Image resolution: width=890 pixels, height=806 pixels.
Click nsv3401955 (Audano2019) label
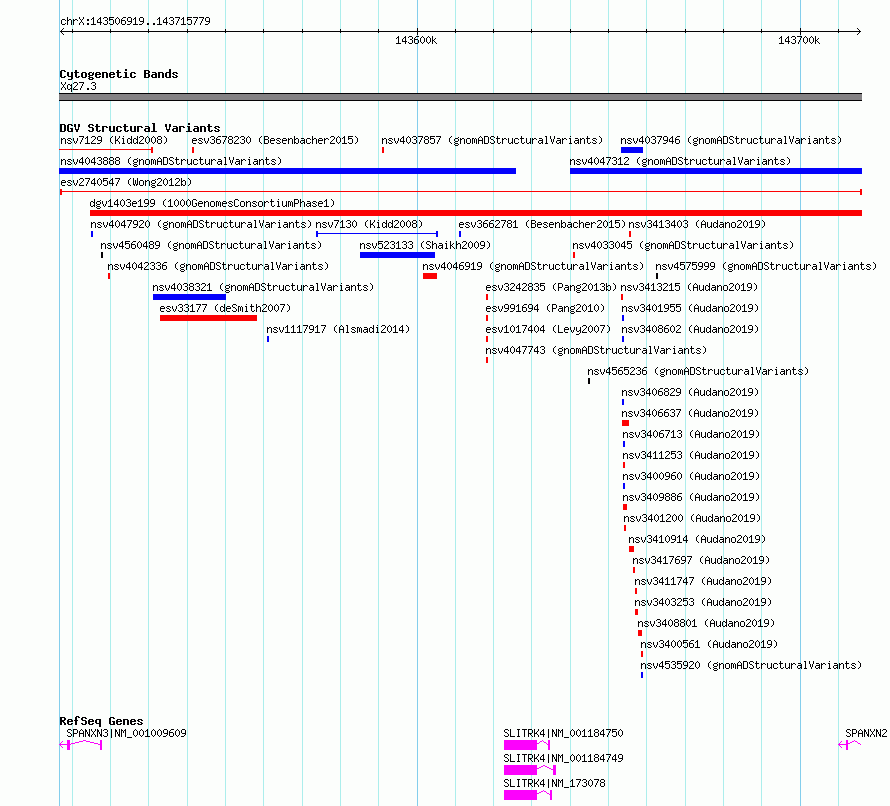[x=690, y=308]
